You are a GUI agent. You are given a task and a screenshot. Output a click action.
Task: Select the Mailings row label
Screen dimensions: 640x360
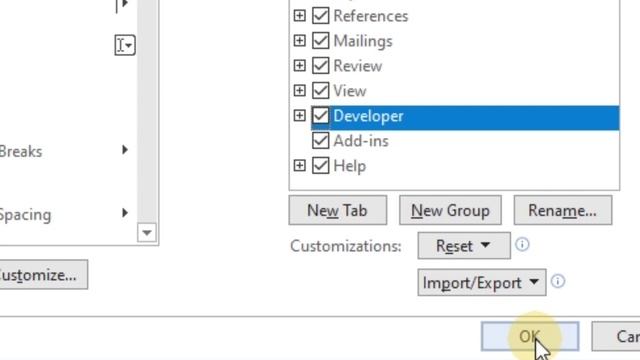(363, 41)
